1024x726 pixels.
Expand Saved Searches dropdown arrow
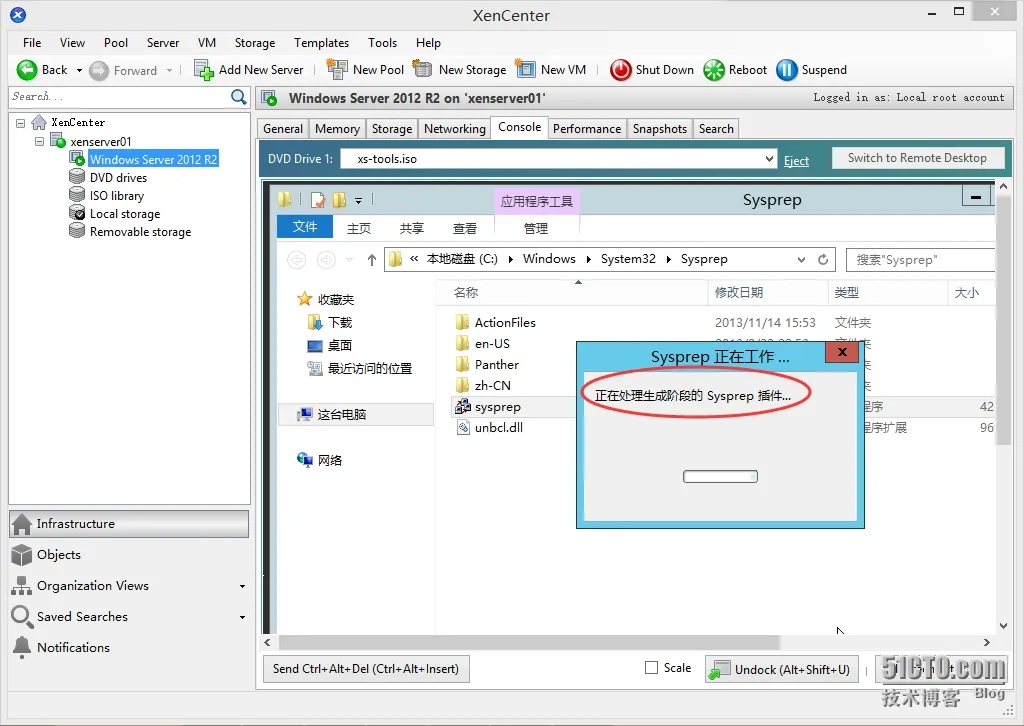pyautogui.click(x=242, y=617)
